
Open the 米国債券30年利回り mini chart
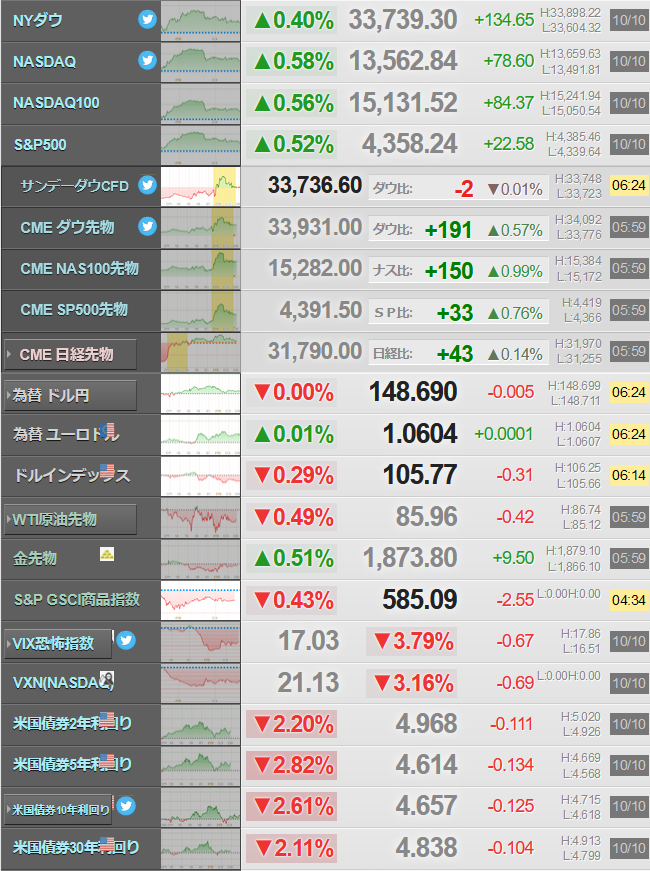click(x=201, y=849)
